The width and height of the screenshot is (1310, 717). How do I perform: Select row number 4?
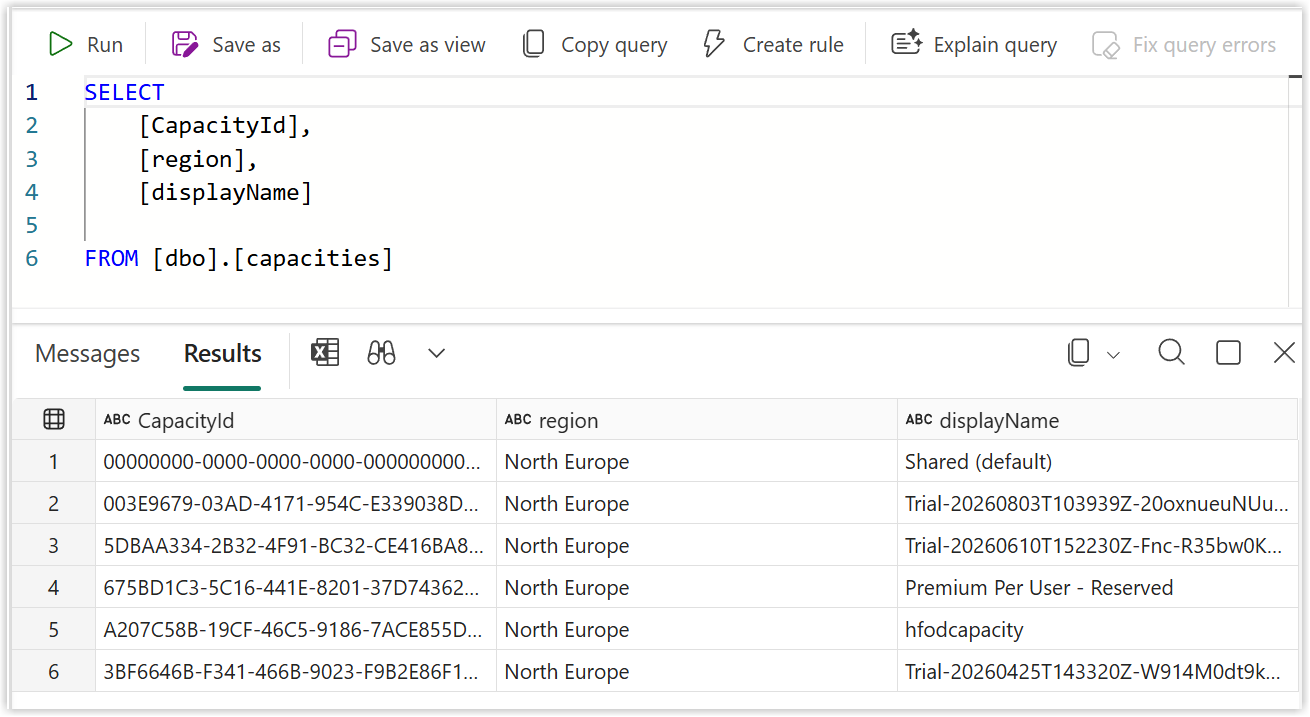[54, 588]
